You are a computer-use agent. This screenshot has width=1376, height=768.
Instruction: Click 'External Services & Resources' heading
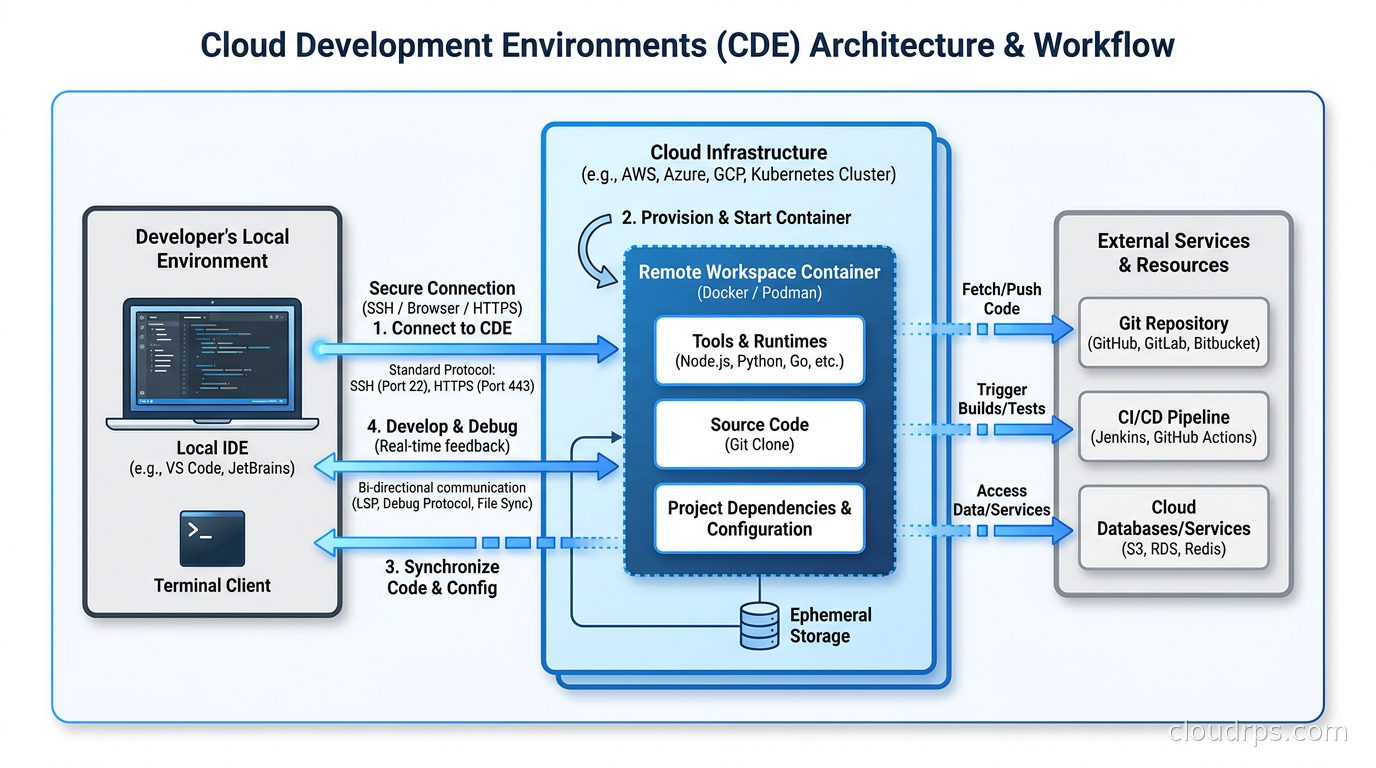1173,253
